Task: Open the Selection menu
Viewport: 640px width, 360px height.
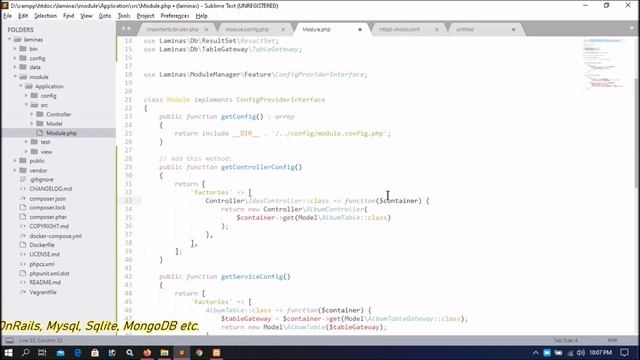Action: (45, 16)
